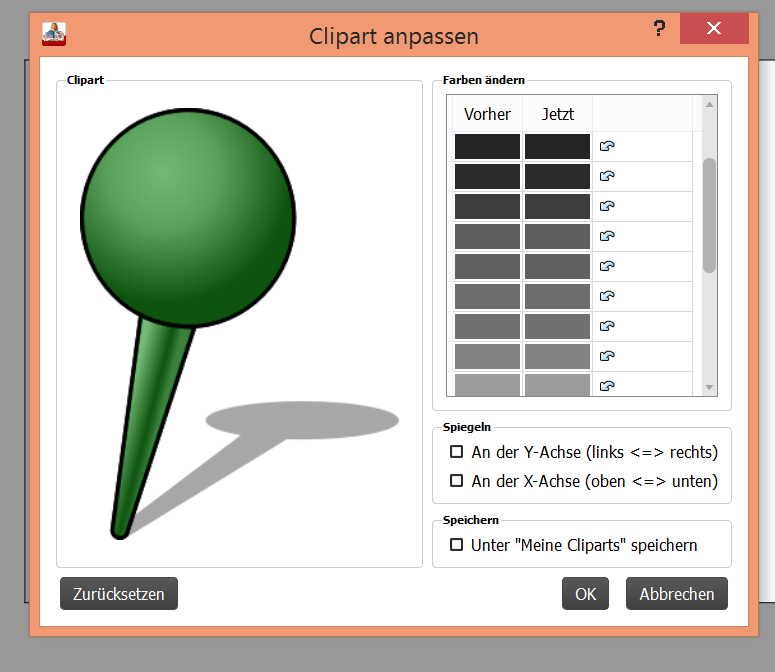Click the Vorher column header
The height and width of the screenshot is (672, 775).
(487, 114)
